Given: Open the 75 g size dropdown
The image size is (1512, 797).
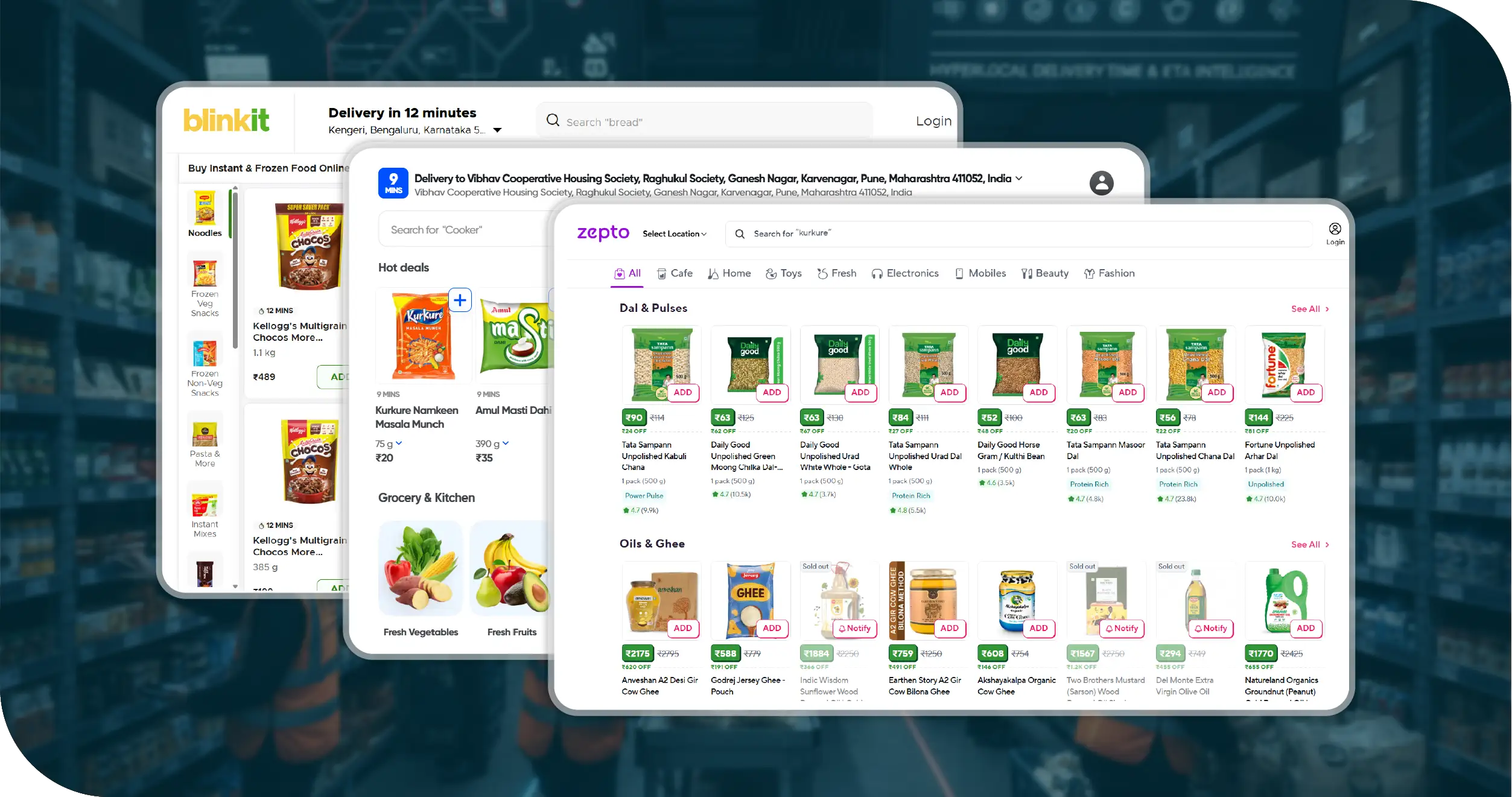Looking at the screenshot, I should (389, 443).
